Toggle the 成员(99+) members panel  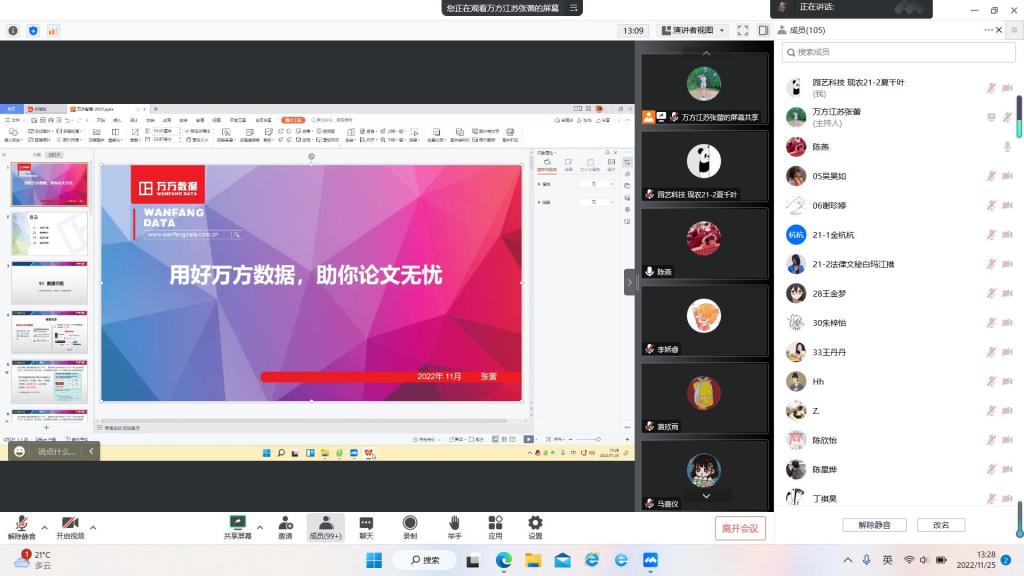325,527
